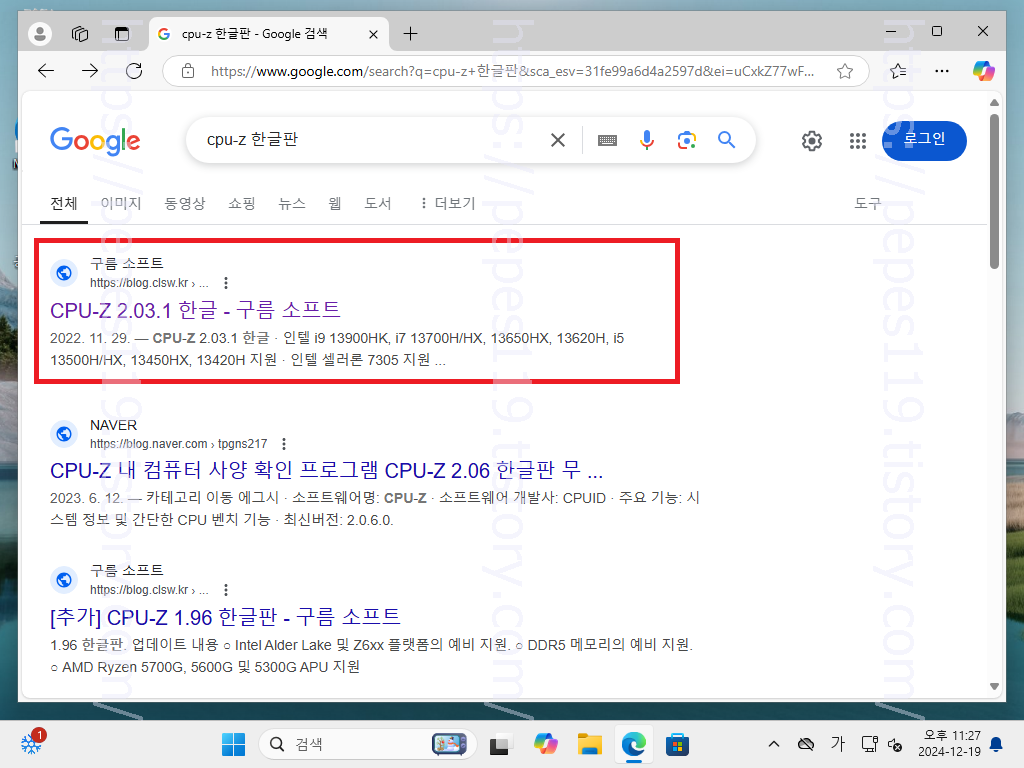
Task: Open the taskbar clock showing 오후 11:27
Action: tap(950, 744)
